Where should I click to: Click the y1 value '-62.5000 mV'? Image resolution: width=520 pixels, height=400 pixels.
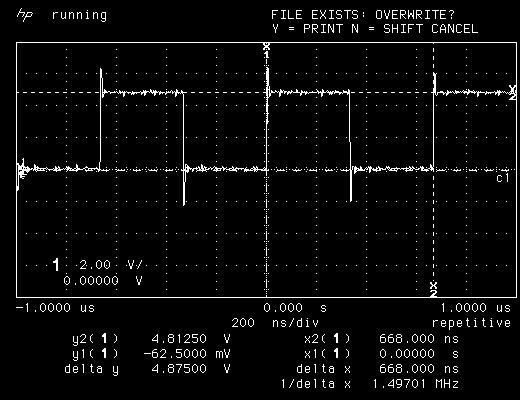tap(187, 353)
